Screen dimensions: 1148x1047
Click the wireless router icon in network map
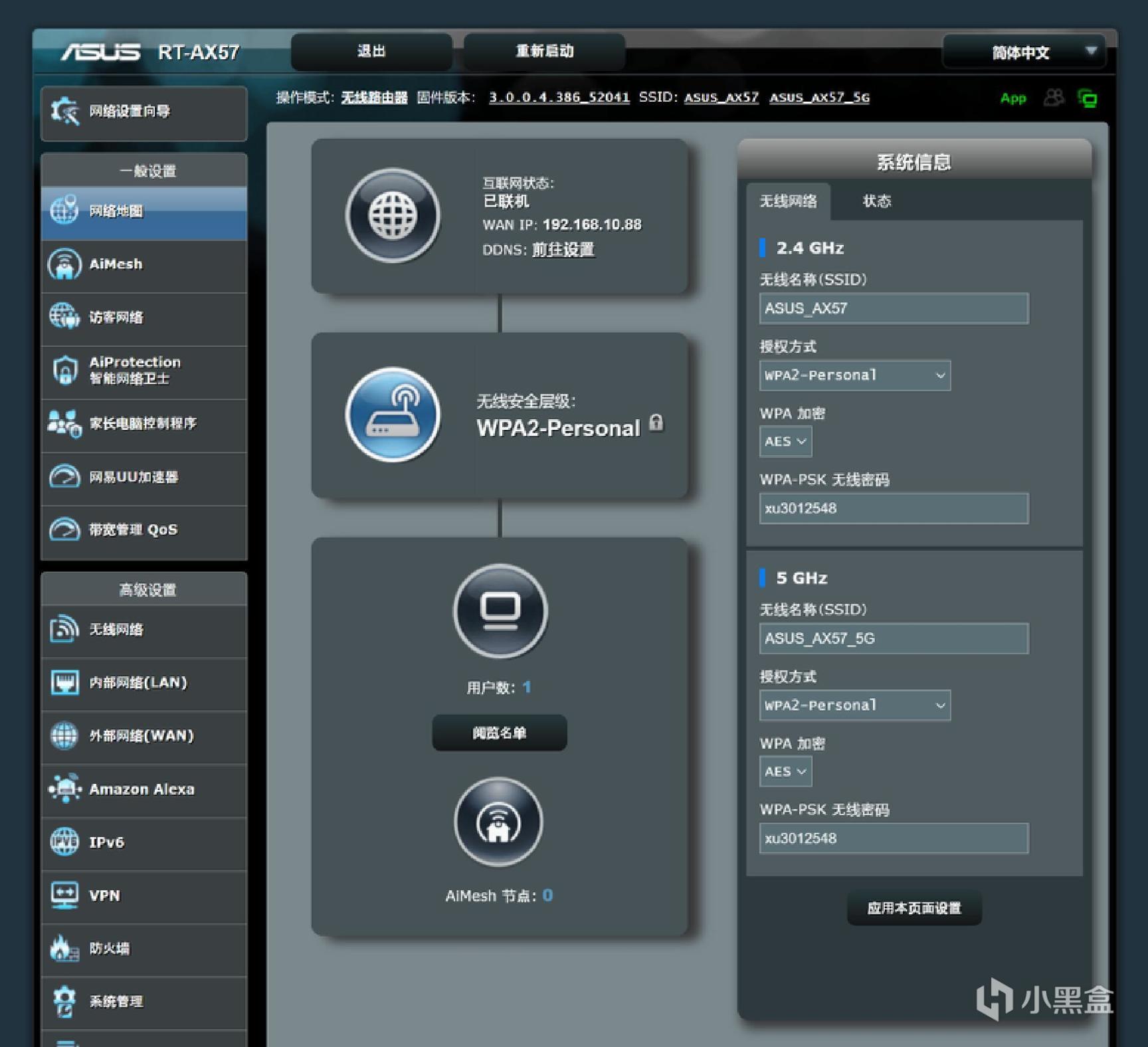pos(393,415)
